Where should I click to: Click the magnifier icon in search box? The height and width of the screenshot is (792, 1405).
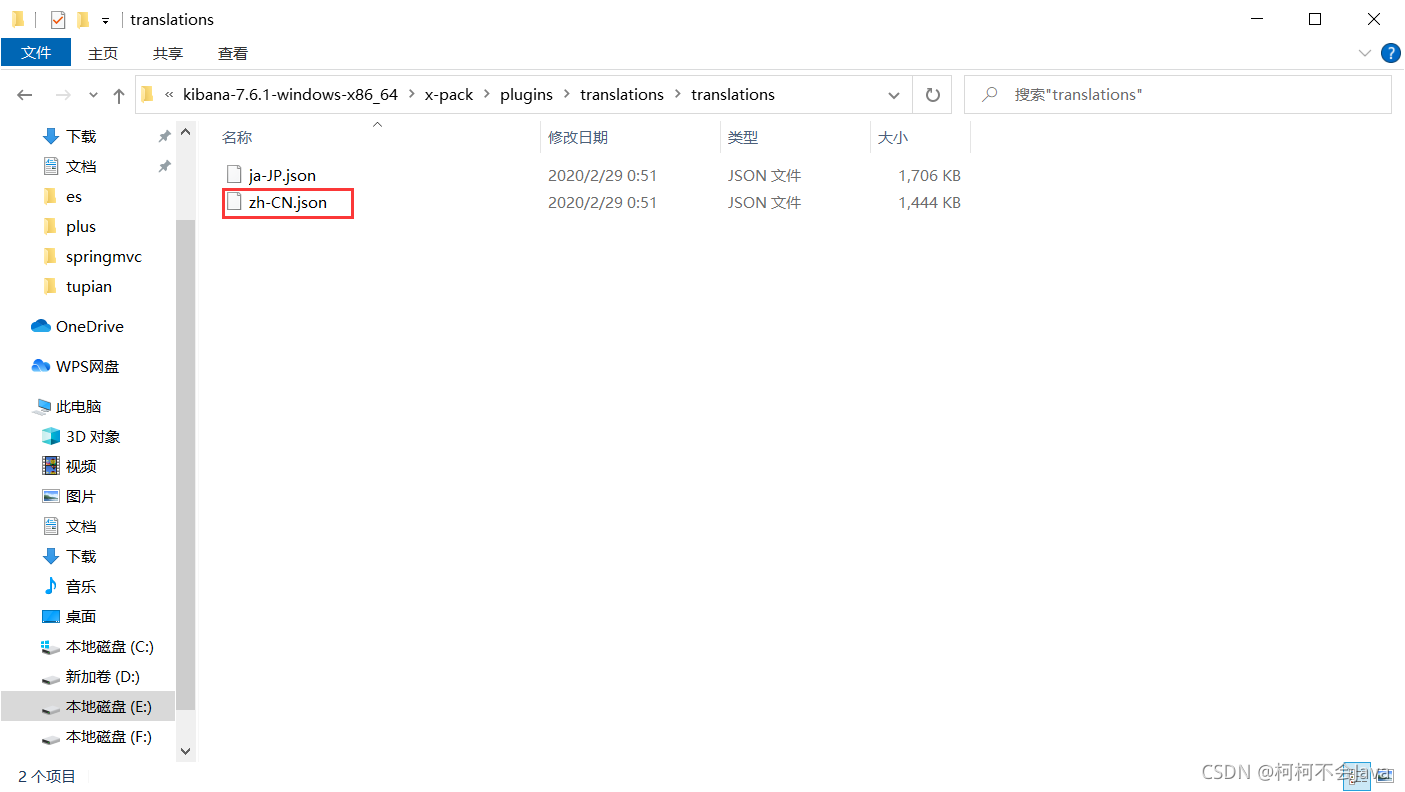(990, 95)
